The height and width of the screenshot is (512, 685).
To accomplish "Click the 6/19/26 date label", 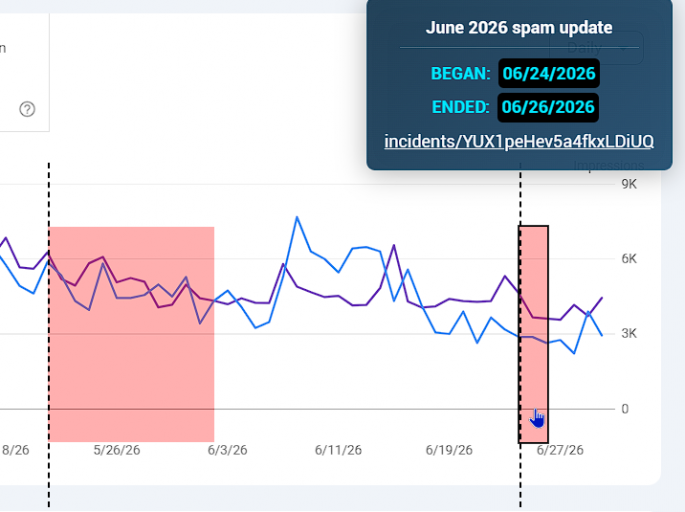I will pos(449,450).
